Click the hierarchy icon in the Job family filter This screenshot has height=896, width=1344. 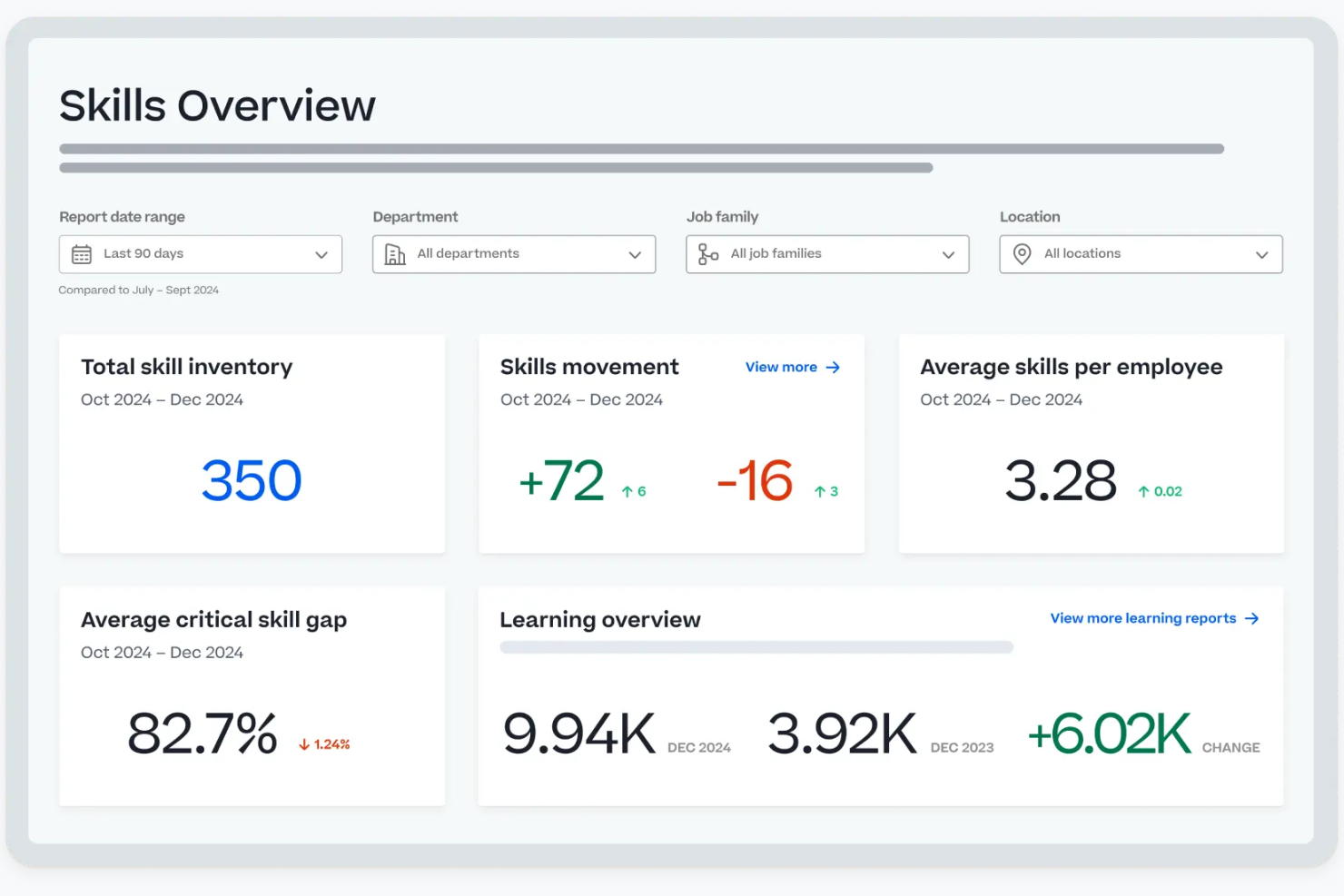[707, 254]
